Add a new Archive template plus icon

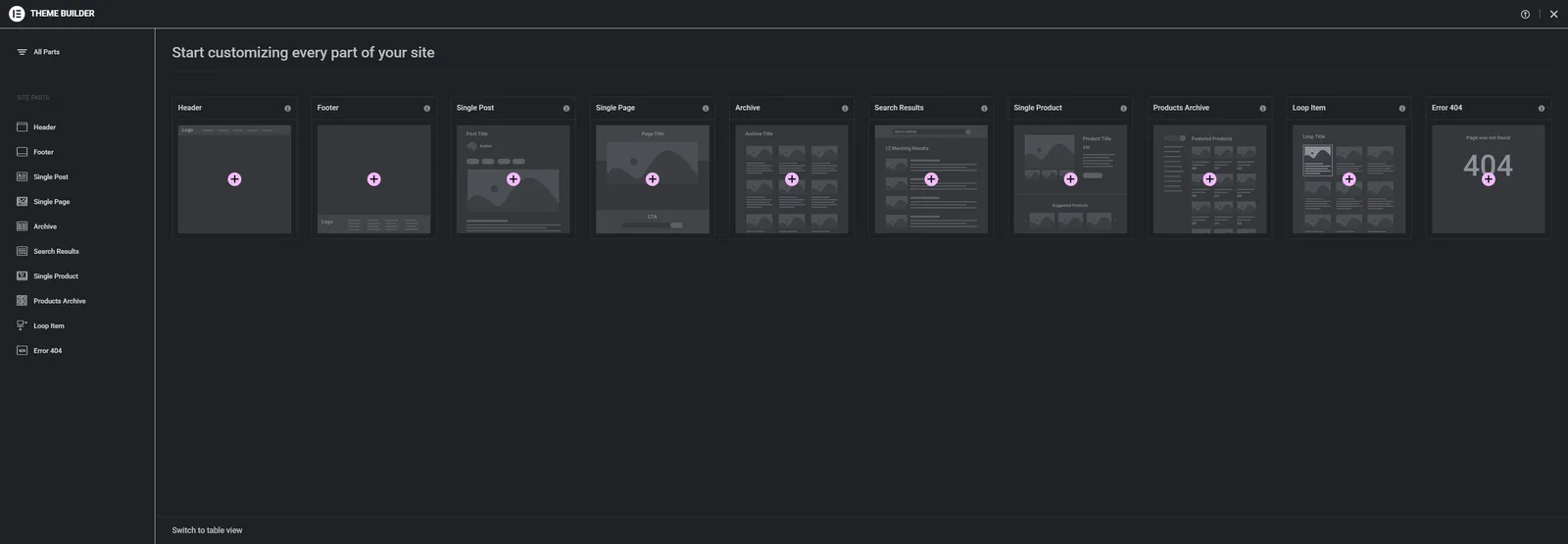[792, 179]
